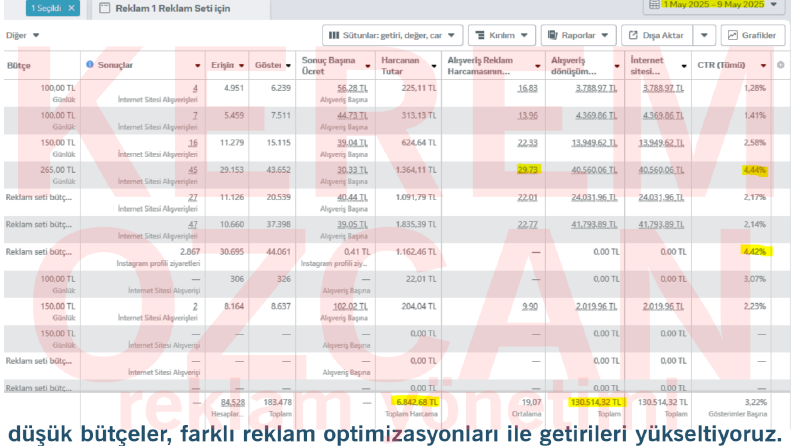Image resolution: width=793 pixels, height=446 pixels.
Task: Click results value 2.867 Instagram profile visits
Action: point(190,252)
